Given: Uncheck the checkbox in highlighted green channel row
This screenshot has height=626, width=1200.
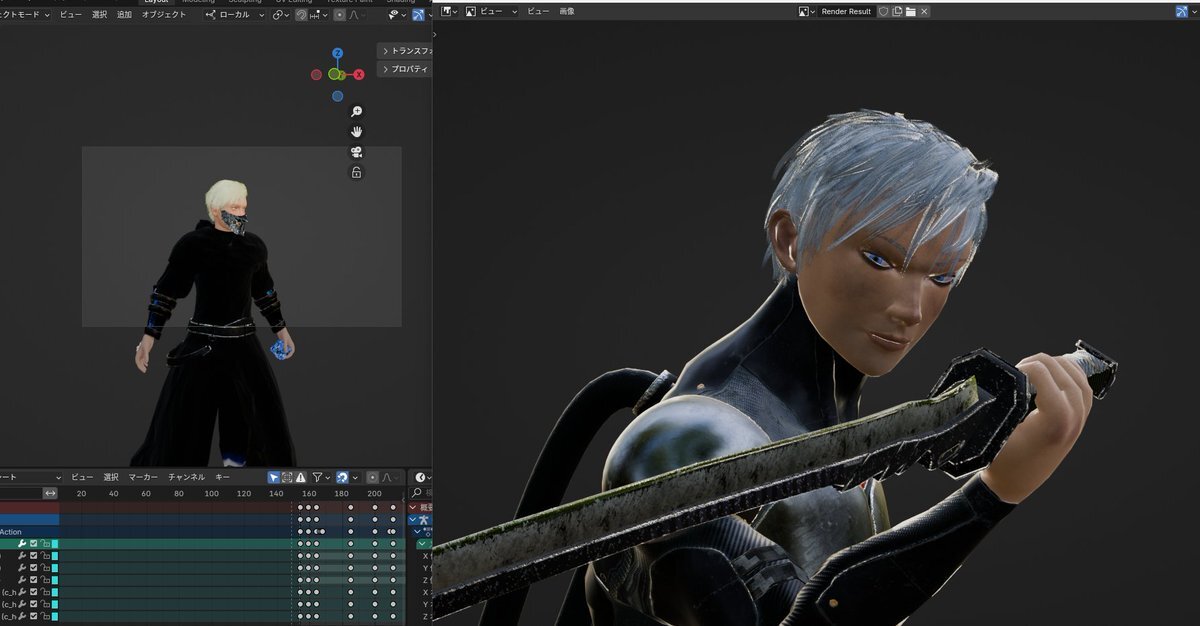Looking at the screenshot, I should point(33,544).
